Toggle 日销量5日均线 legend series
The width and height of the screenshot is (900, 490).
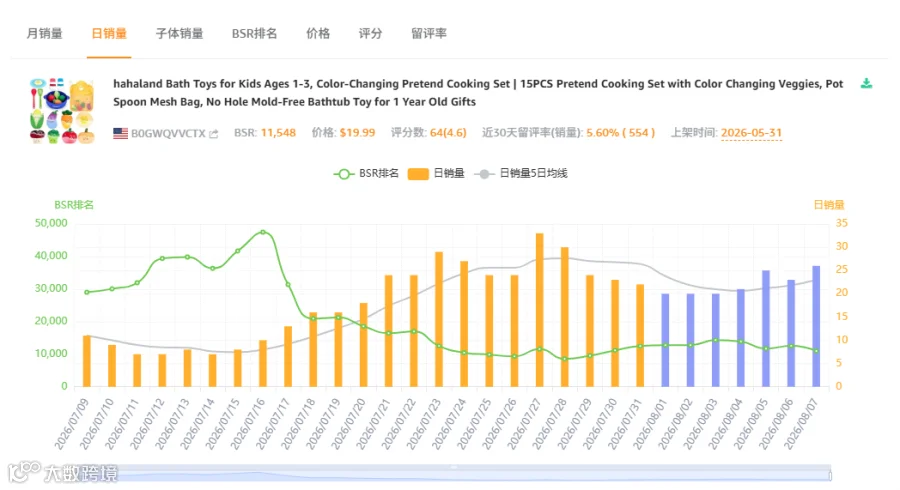(521, 173)
